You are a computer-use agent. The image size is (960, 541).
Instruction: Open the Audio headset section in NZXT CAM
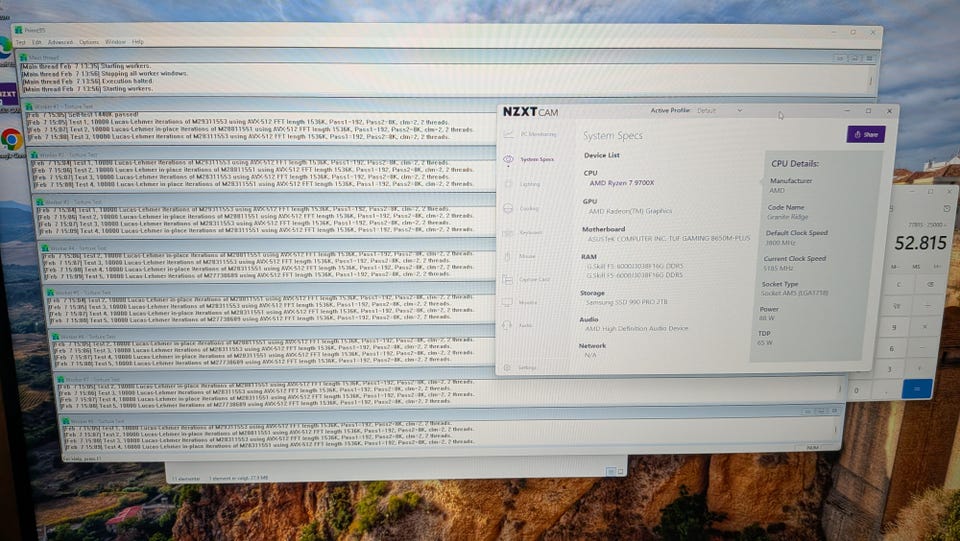(x=518, y=325)
